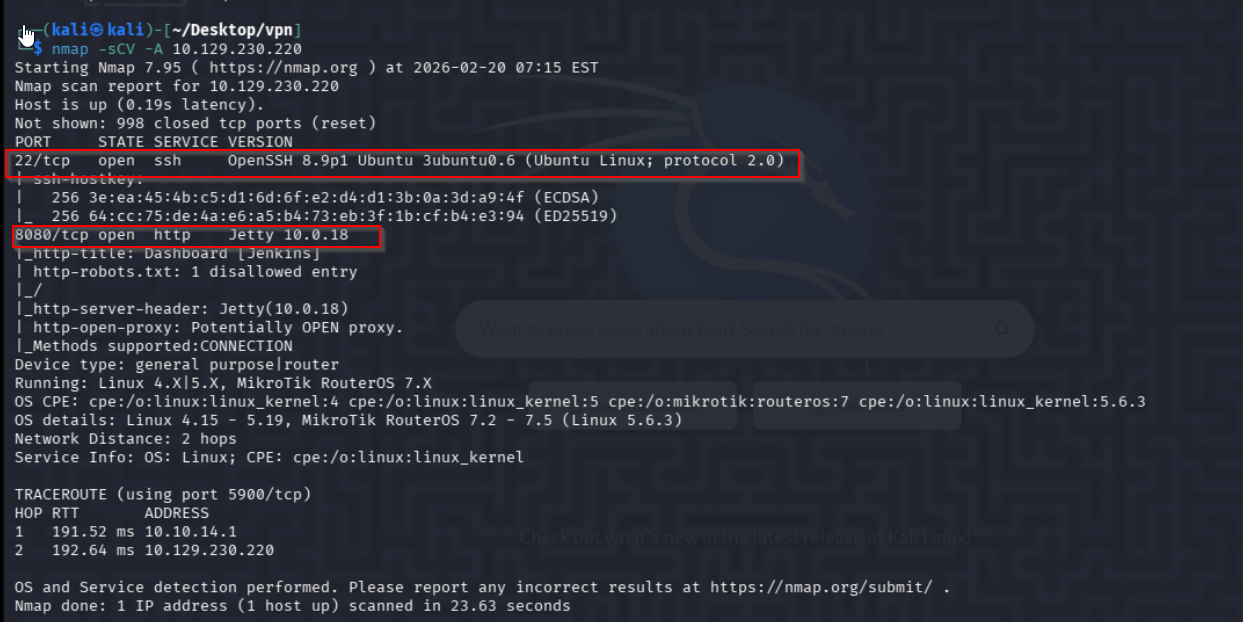Click the 'Network Distance: 2 hops' line

125,438
